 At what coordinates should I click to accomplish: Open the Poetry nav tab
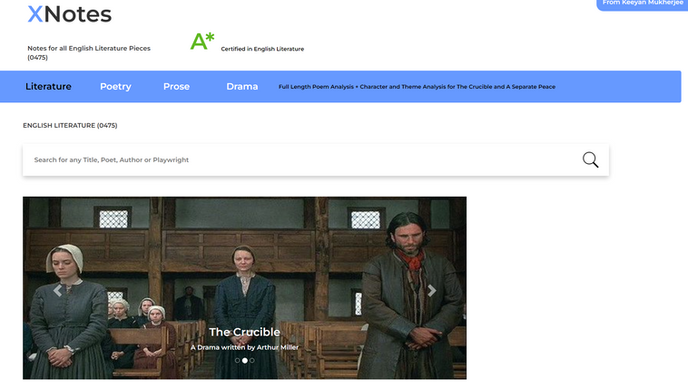coord(115,86)
